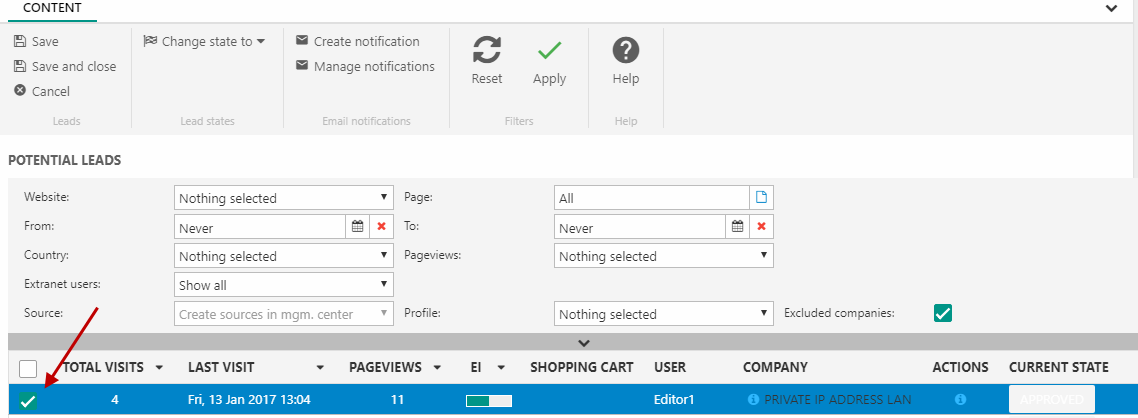Check the select-all header checkbox

pyautogui.click(x=28, y=368)
